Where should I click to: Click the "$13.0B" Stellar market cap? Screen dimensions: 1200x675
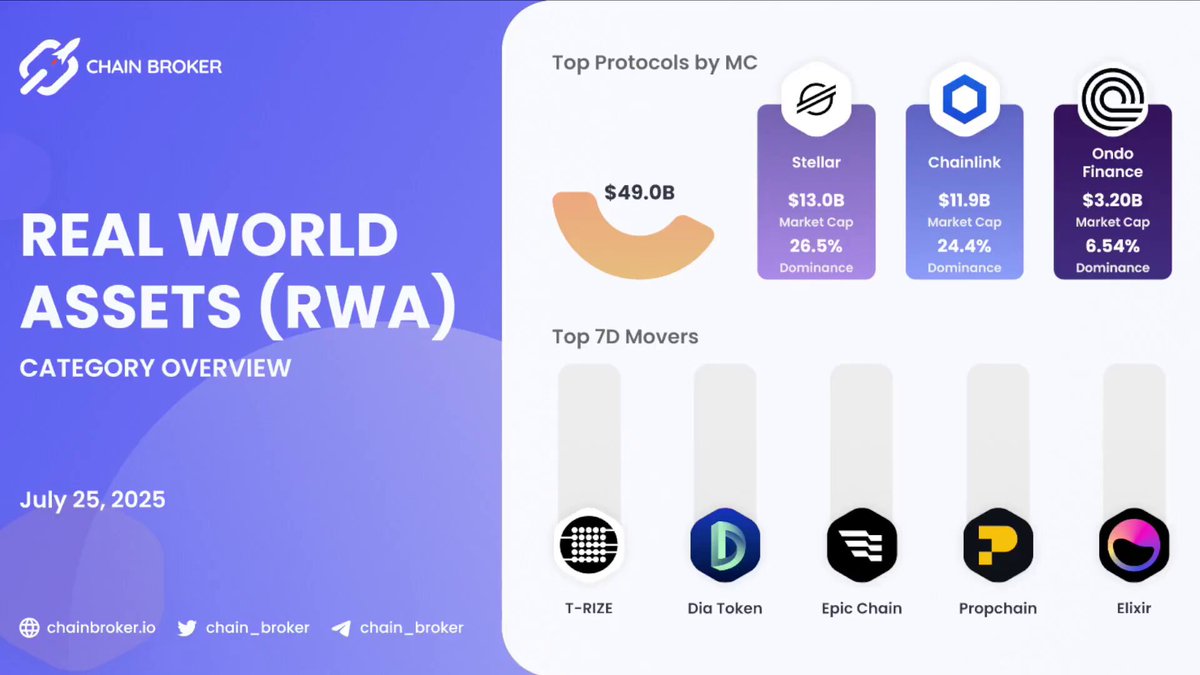(816, 200)
